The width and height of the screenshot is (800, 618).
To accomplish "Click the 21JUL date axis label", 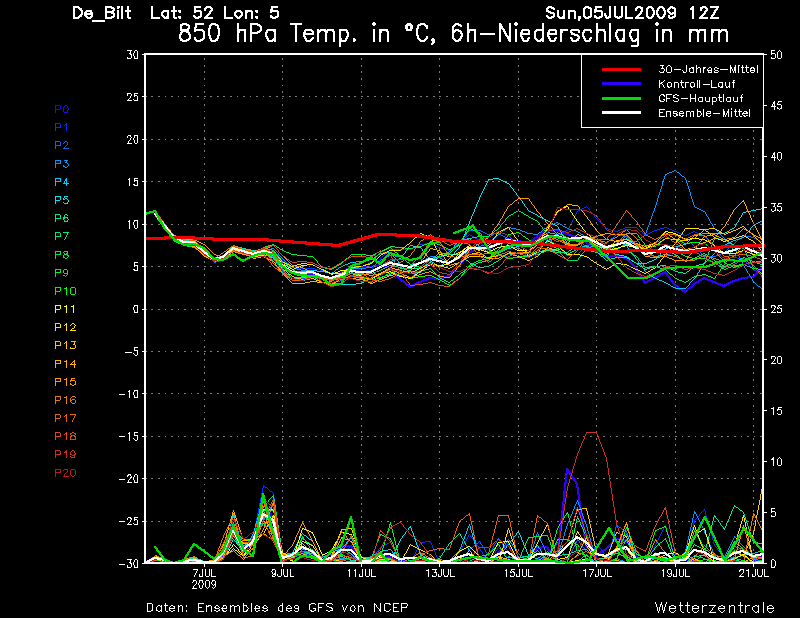I will pyautogui.click(x=754, y=573).
